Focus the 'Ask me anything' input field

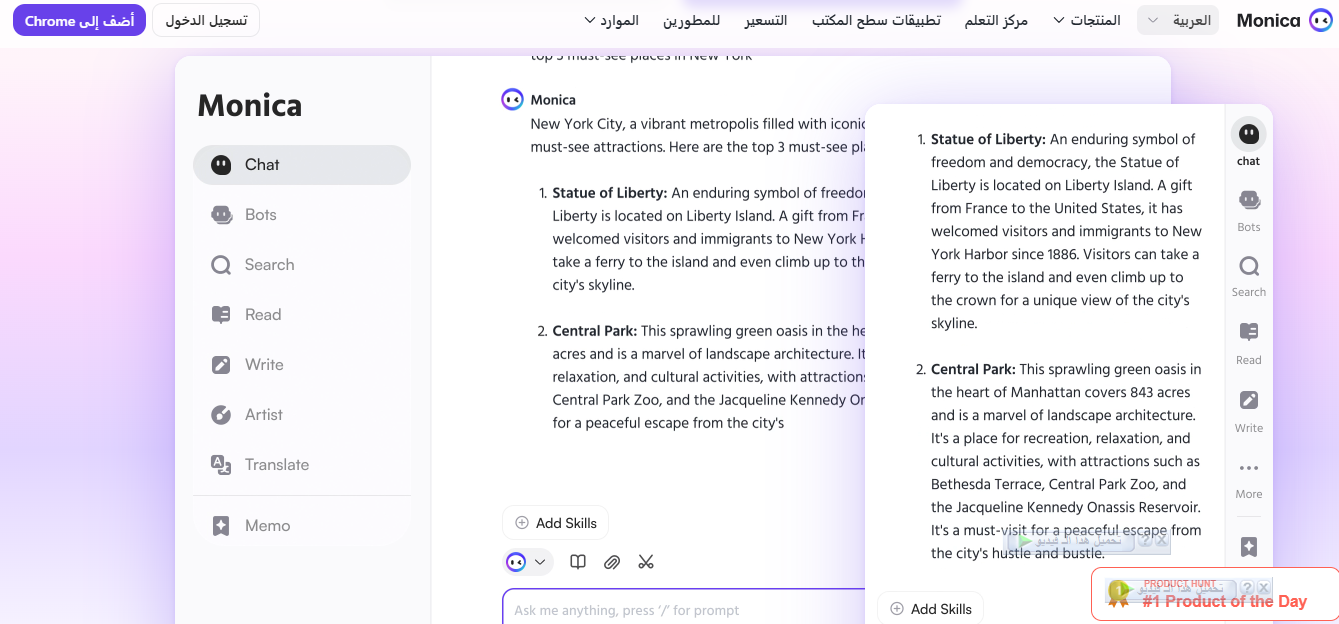click(680, 610)
